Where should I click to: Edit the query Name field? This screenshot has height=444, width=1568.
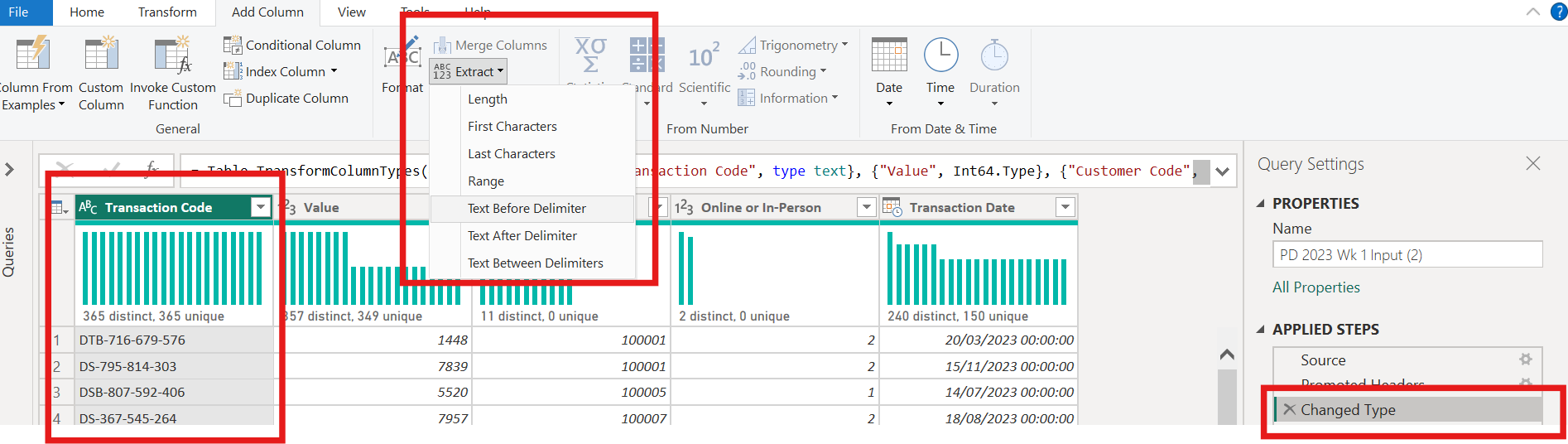pos(1407,254)
